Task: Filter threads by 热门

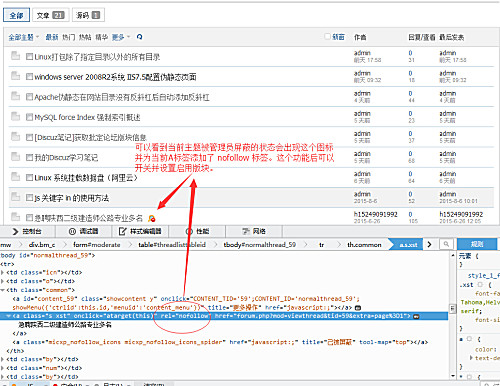Action: click(69, 37)
